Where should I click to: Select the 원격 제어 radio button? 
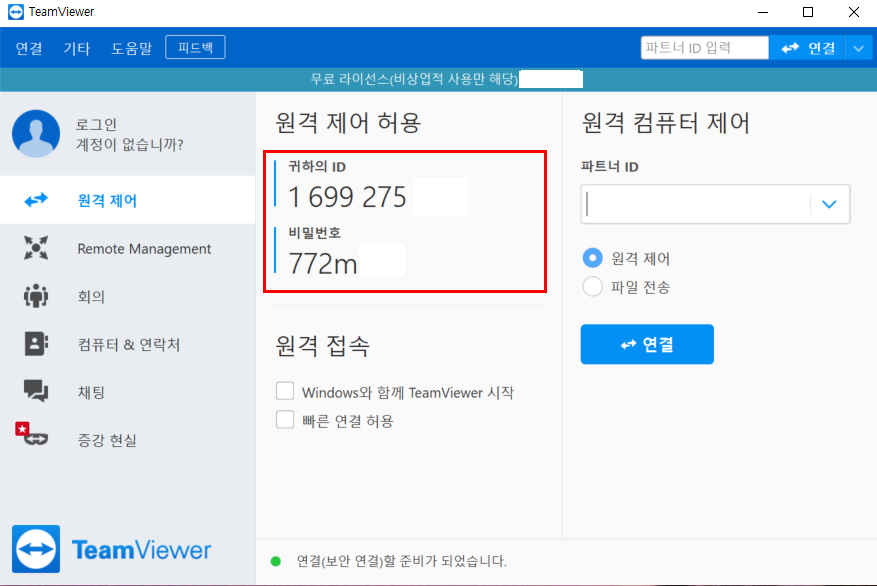592,258
